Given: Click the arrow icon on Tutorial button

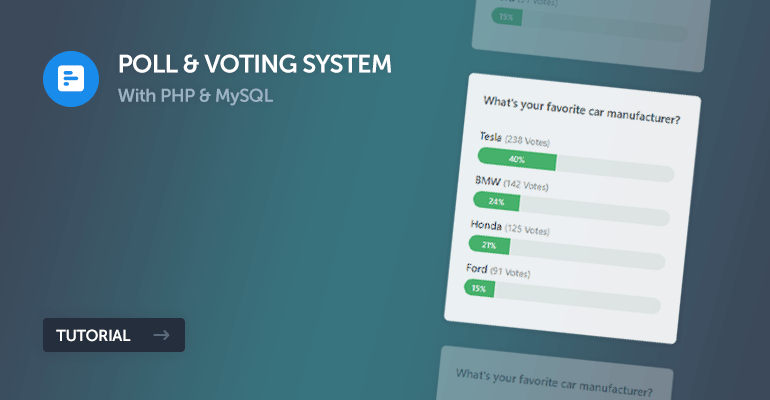Looking at the screenshot, I should [161, 335].
